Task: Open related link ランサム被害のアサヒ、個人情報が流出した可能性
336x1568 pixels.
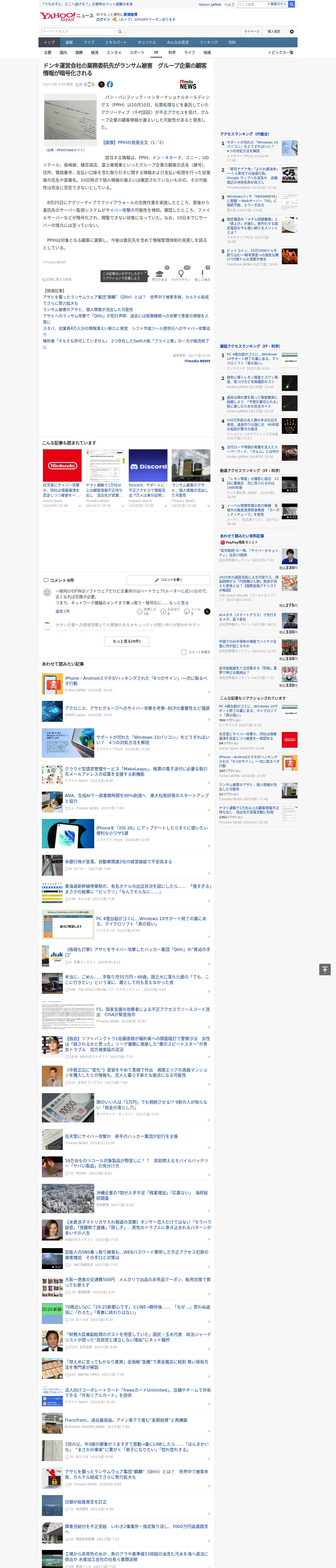Action: (x=88, y=310)
